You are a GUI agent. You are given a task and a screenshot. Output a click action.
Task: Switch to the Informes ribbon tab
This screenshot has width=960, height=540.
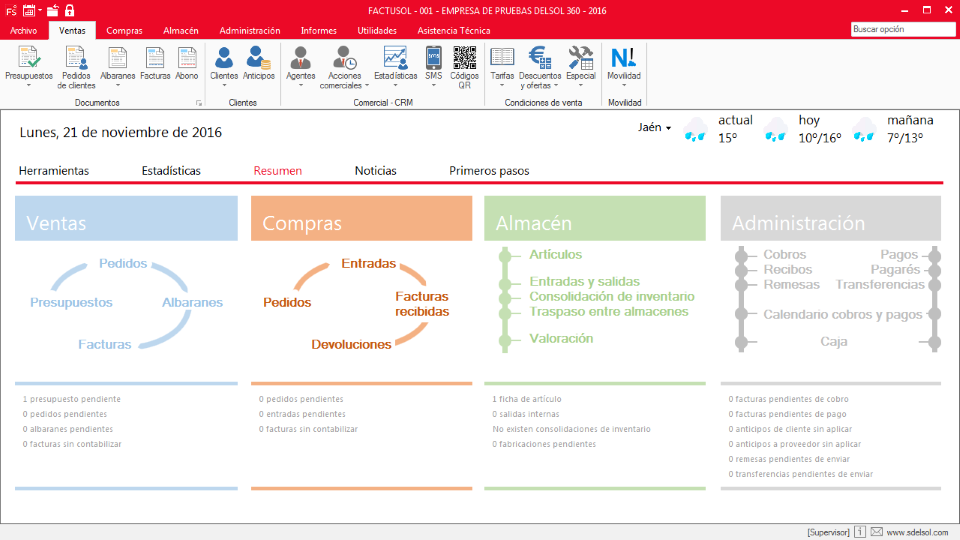(x=318, y=31)
